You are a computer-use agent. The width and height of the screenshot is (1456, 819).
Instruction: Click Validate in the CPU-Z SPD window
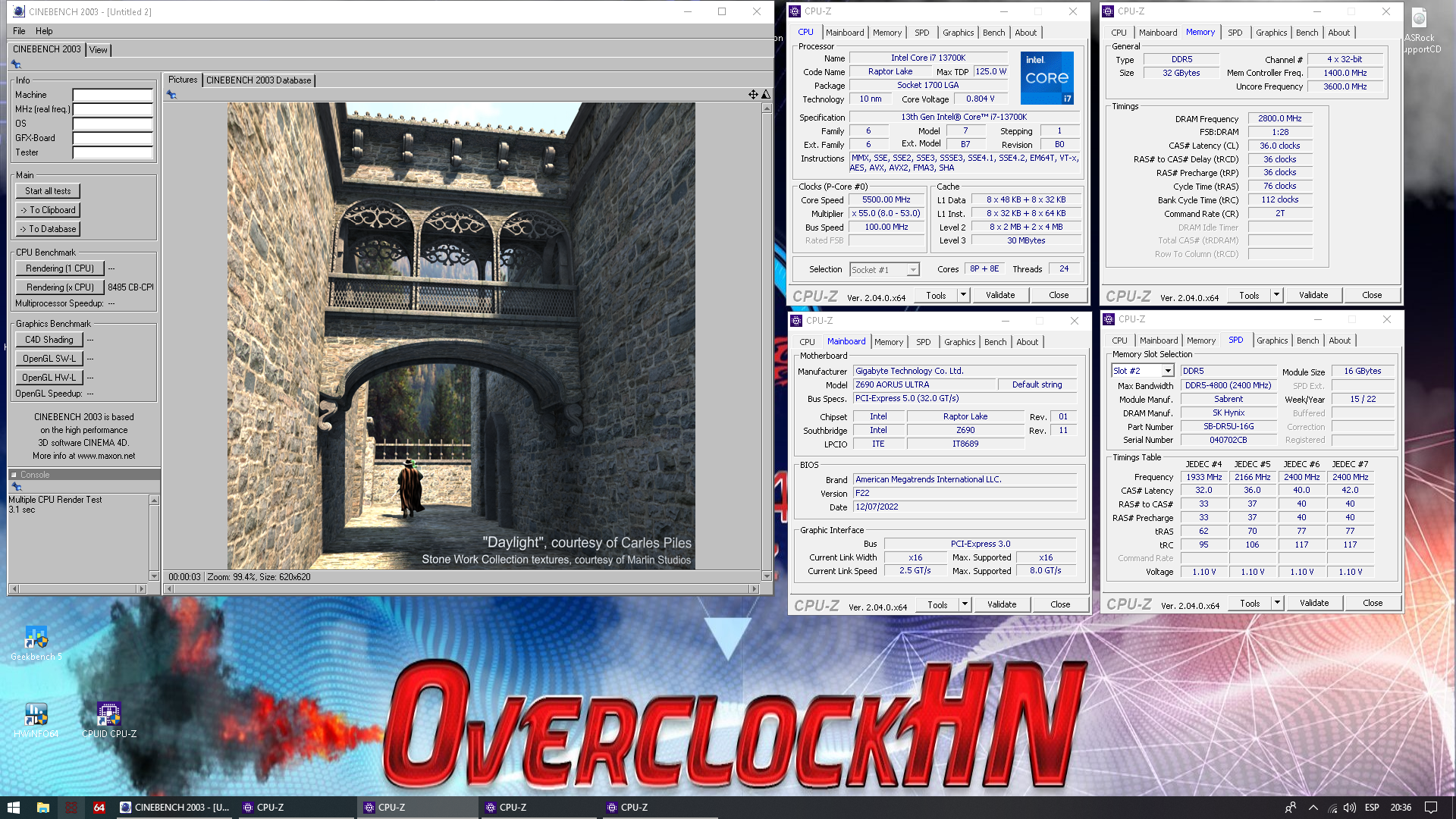pyautogui.click(x=1314, y=603)
